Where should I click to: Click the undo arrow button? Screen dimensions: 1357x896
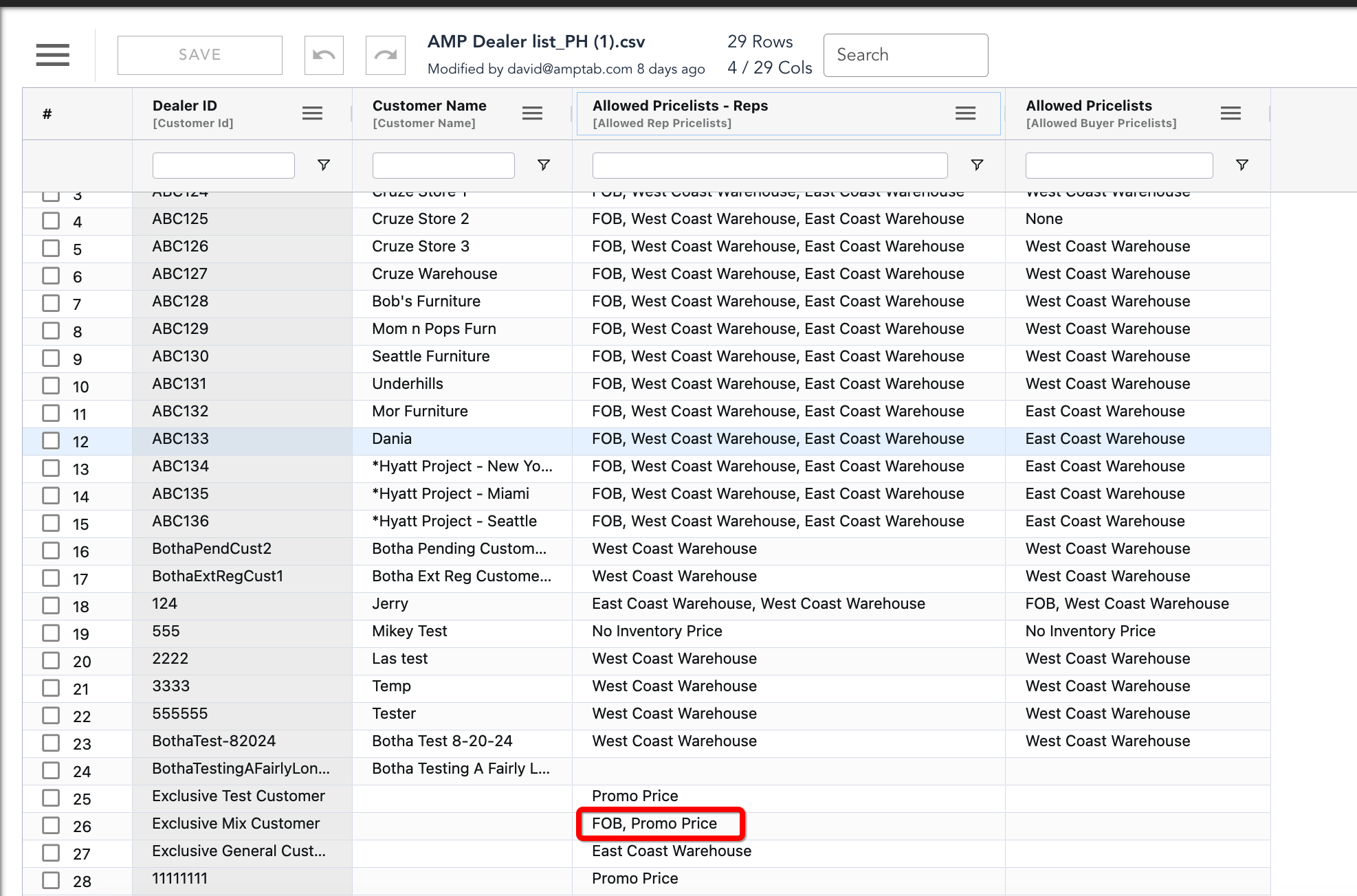point(324,55)
